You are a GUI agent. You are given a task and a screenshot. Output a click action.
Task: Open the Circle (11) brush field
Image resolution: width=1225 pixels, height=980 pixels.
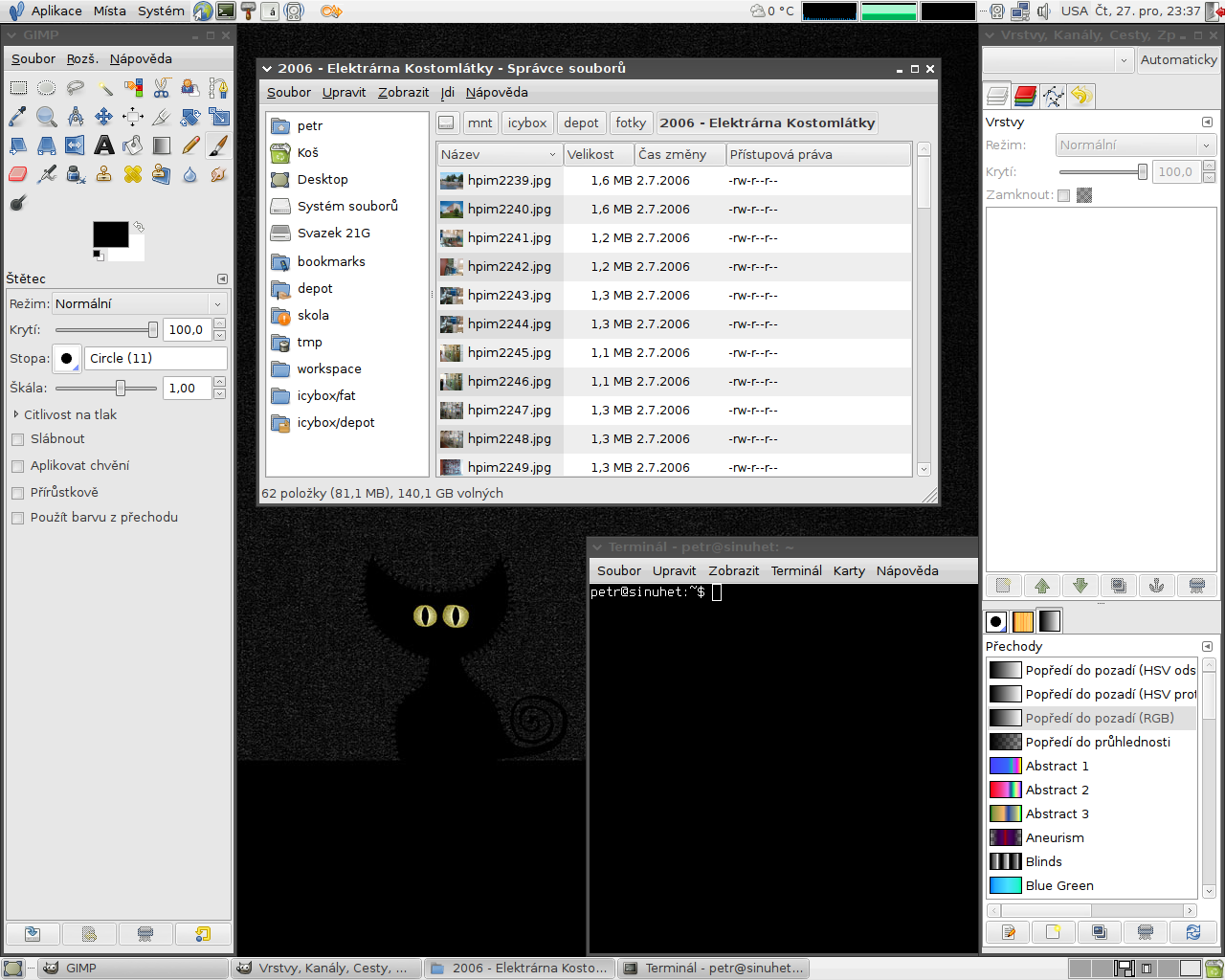[156, 358]
